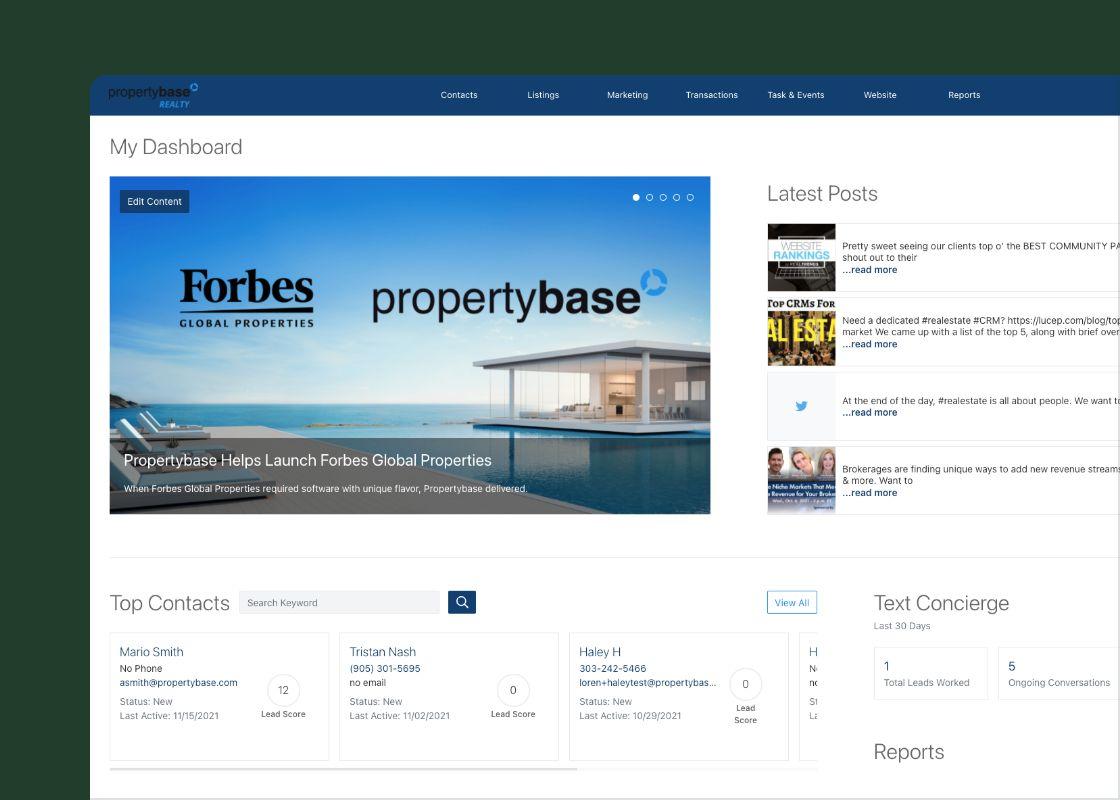Click 'Last Active: 10/29/2021' text
The height and width of the screenshot is (800, 1120).
coord(631,716)
